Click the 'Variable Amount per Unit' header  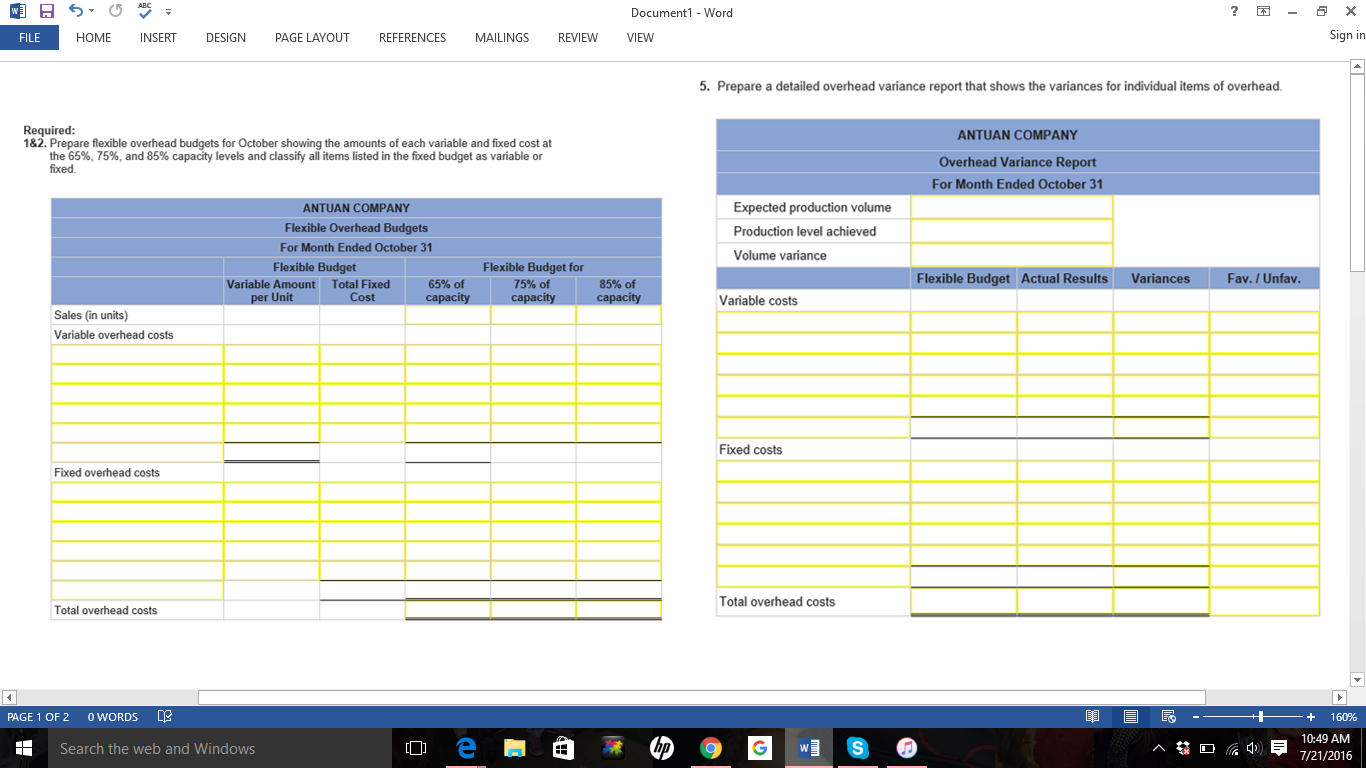tap(271, 291)
